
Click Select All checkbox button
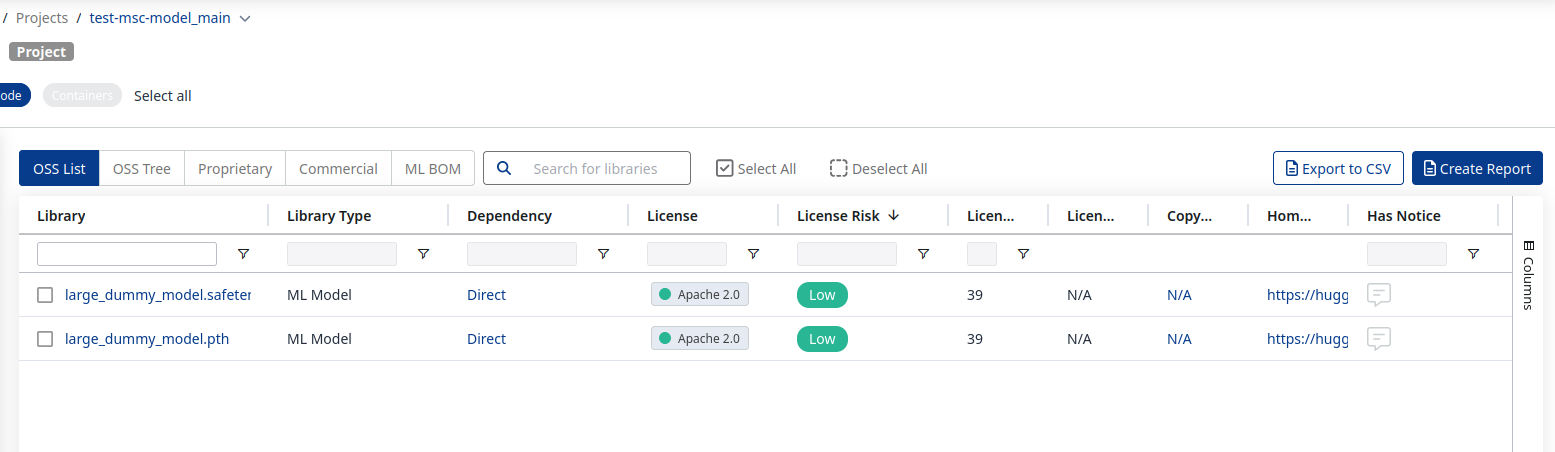point(756,168)
